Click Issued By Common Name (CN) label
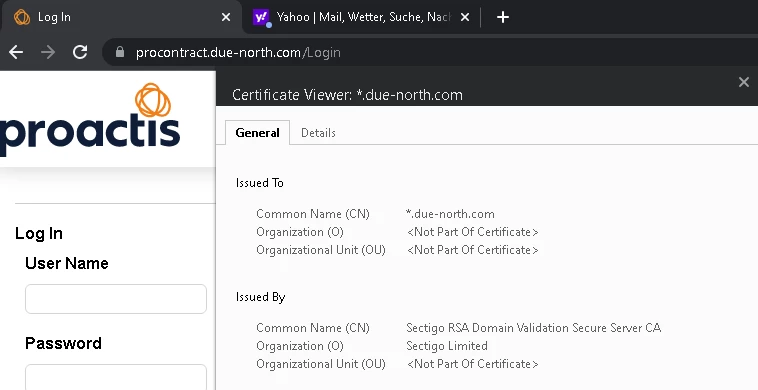758x390 pixels. pyautogui.click(x=313, y=328)
